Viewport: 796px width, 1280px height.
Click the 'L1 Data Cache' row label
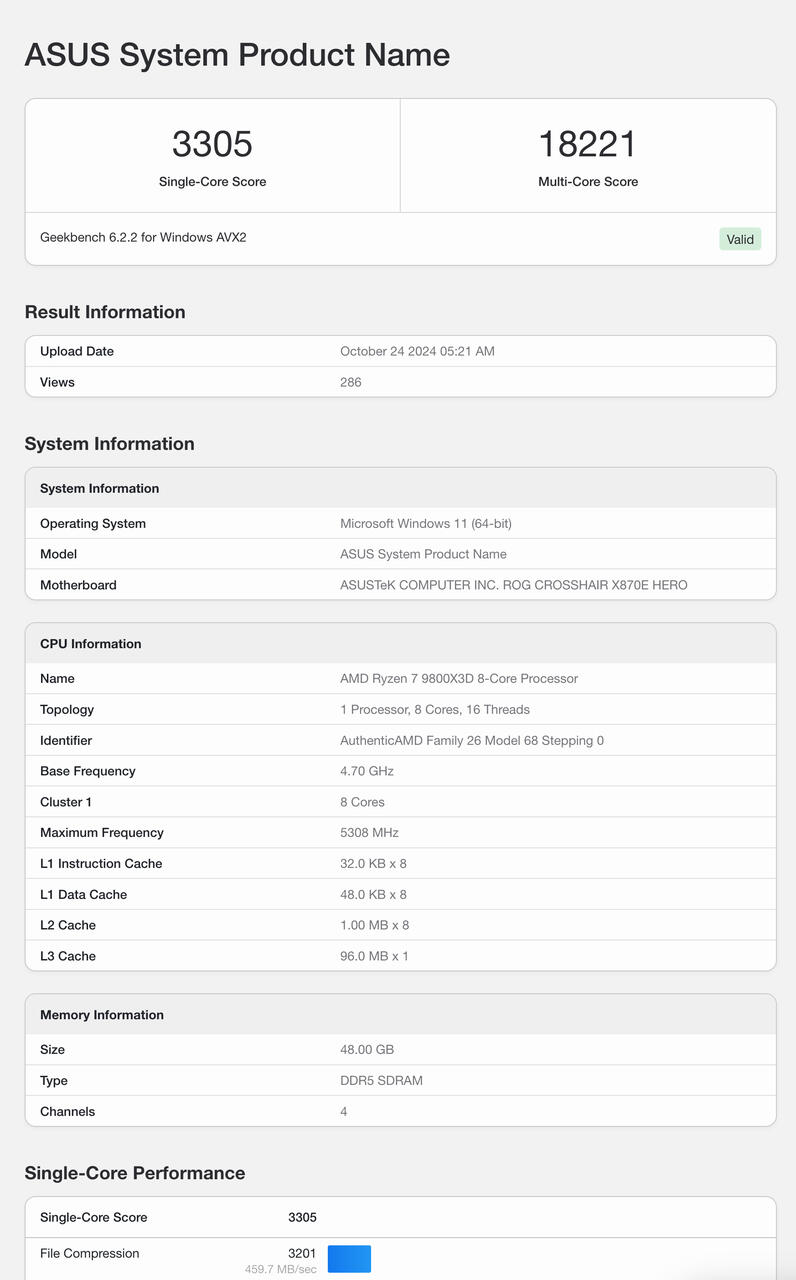pos(84,894)
